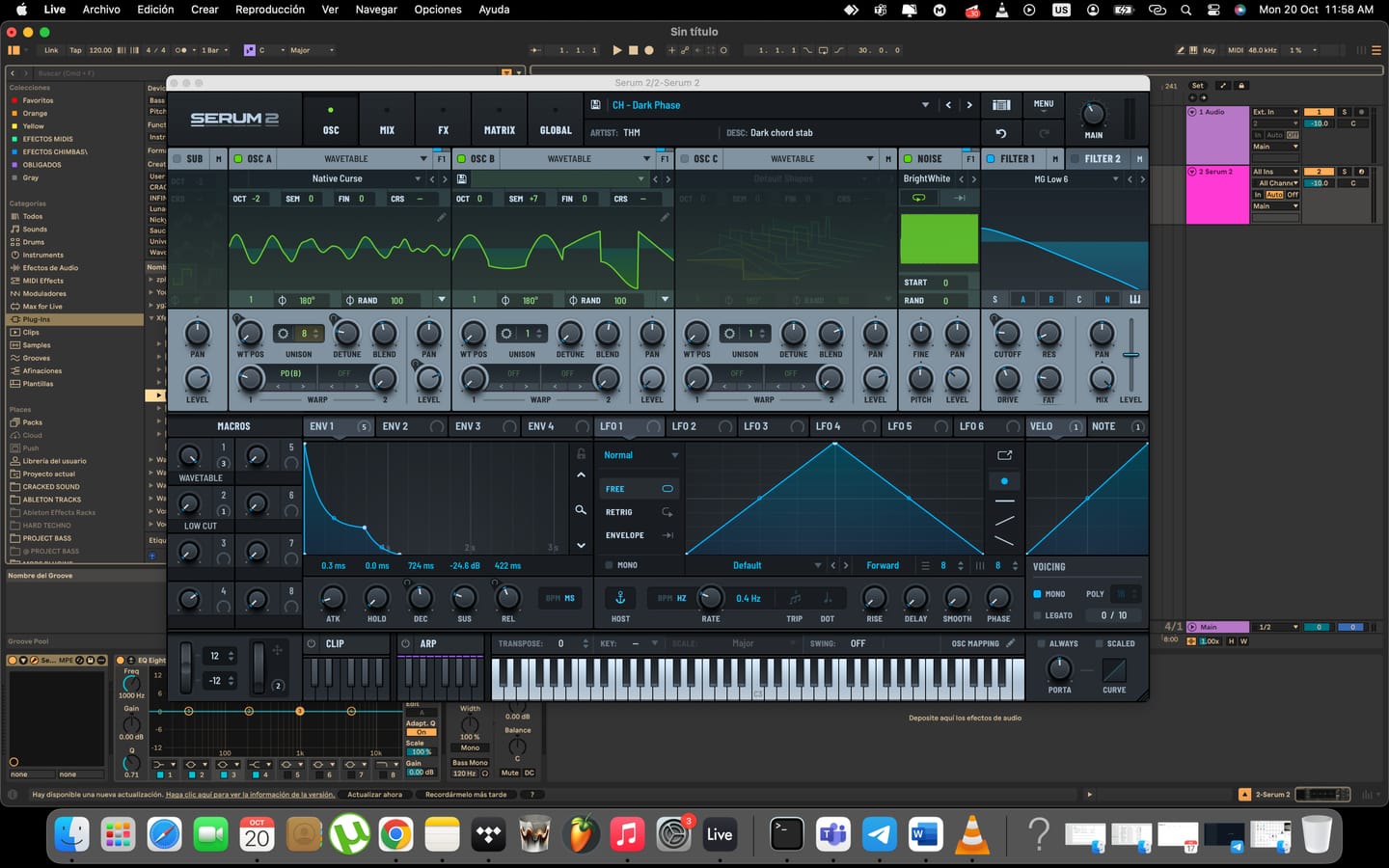Toggle OSC A on/off
1389x868 pixels.
238,159
